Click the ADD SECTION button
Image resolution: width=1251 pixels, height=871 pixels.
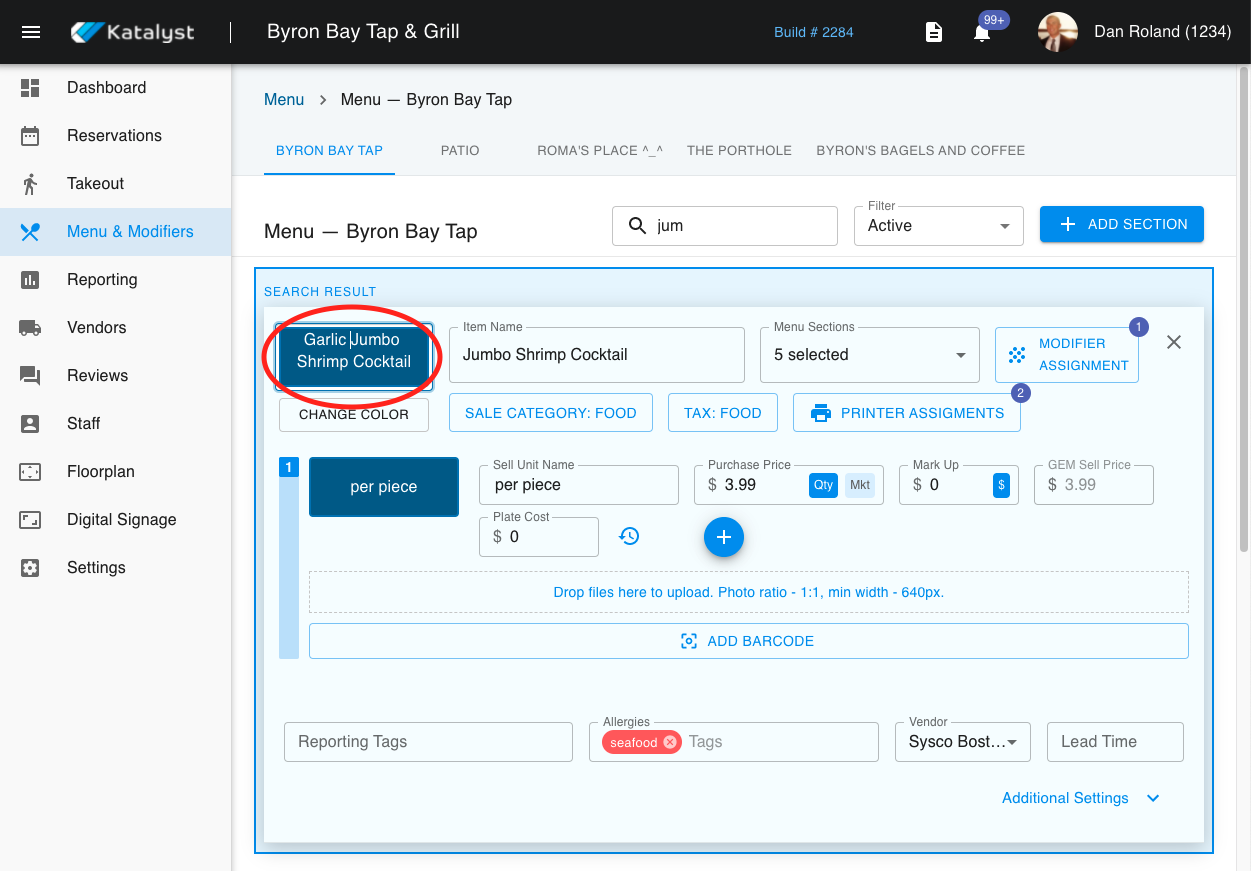(x=1122, y=224)
